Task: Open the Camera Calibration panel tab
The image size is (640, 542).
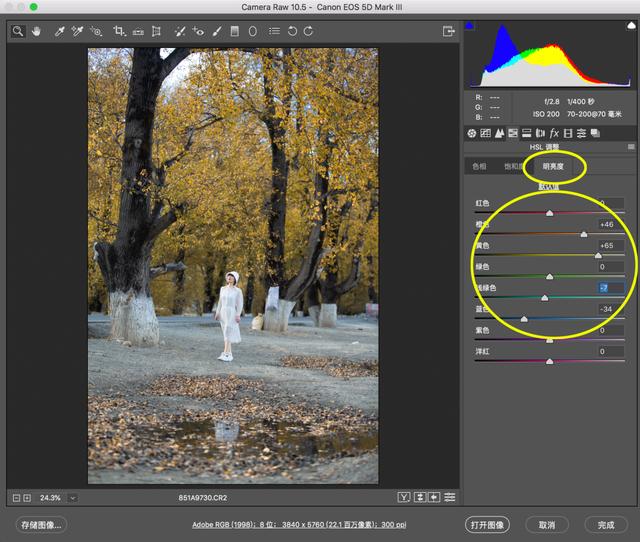Action: (x=568, y=133)
